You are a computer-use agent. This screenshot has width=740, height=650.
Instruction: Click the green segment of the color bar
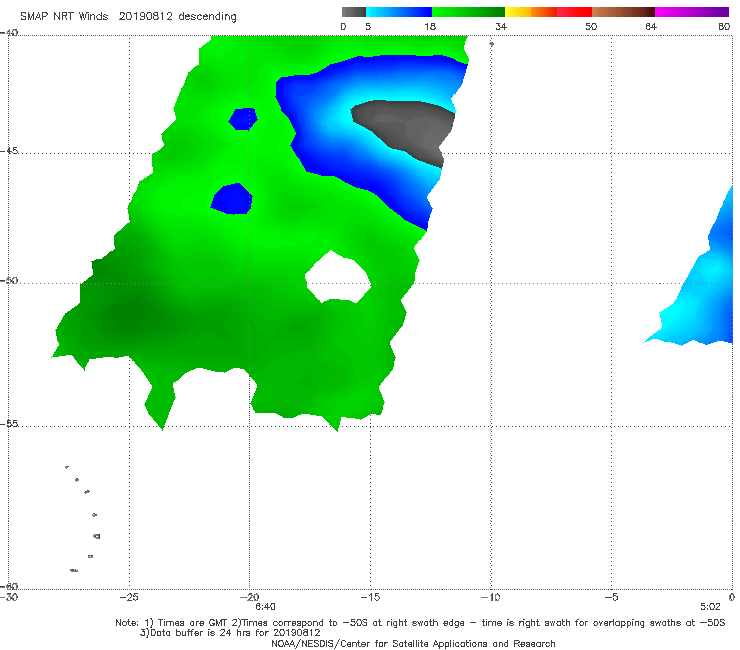click(468, 12)
